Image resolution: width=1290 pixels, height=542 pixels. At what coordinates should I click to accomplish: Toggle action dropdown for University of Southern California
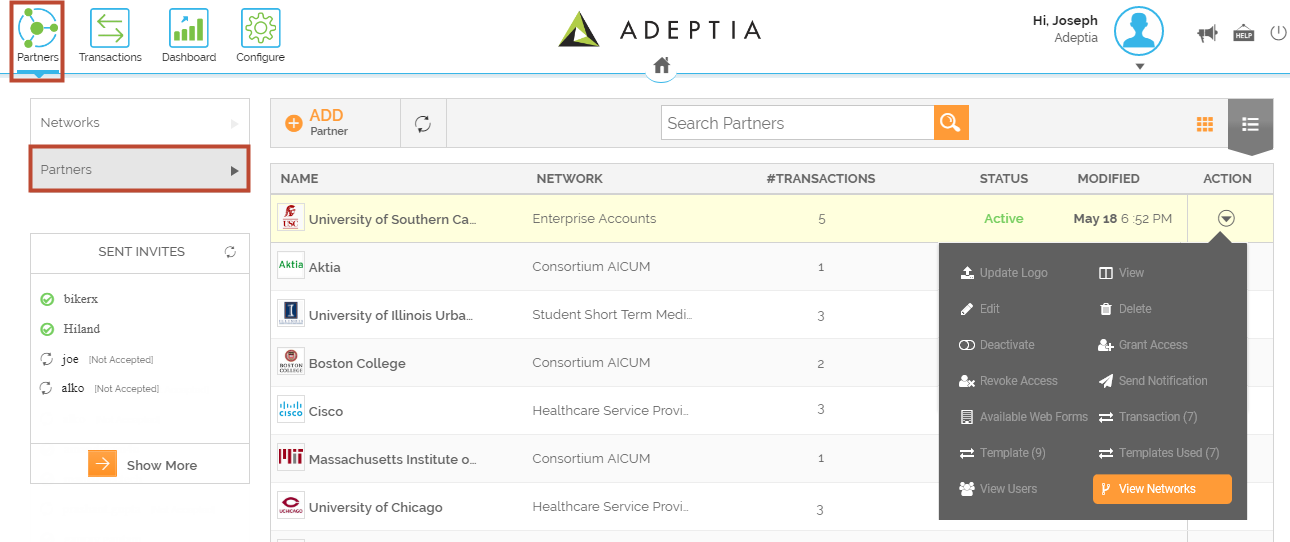pos(1226,219)
